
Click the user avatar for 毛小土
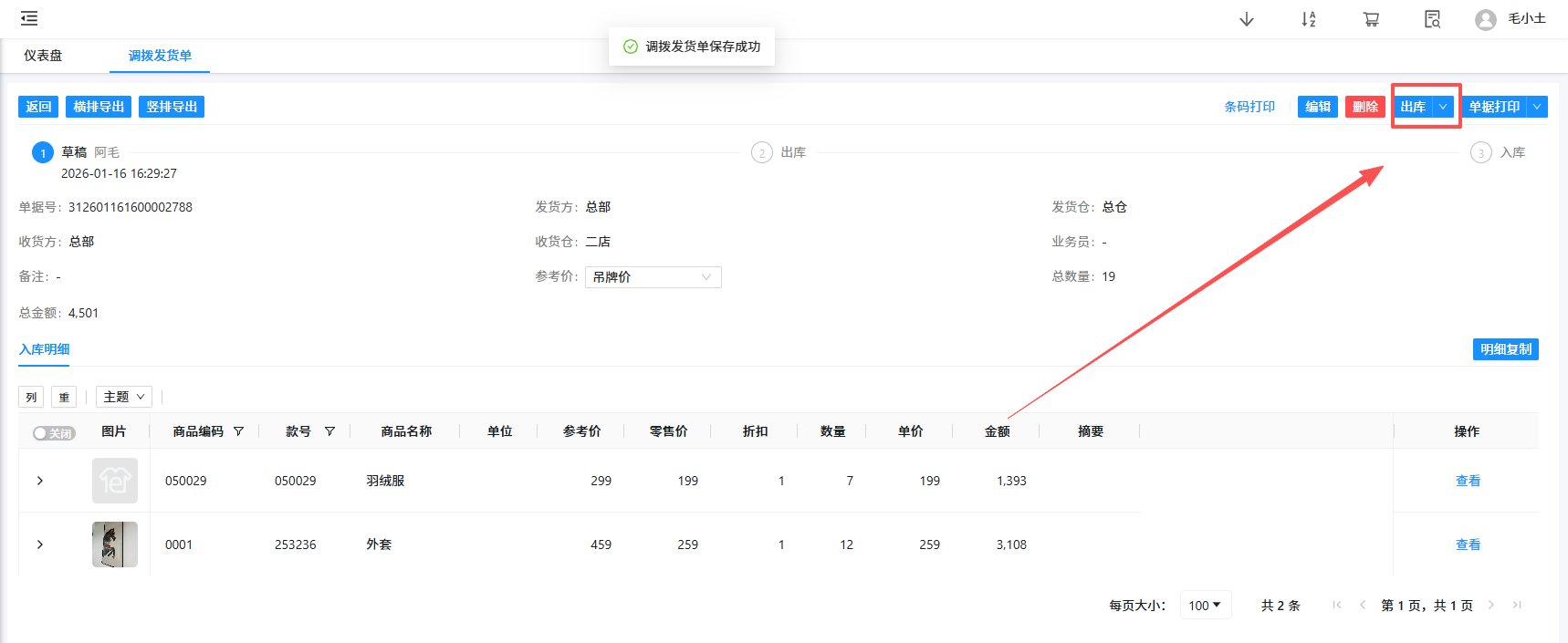click(x=1485, y=19)
